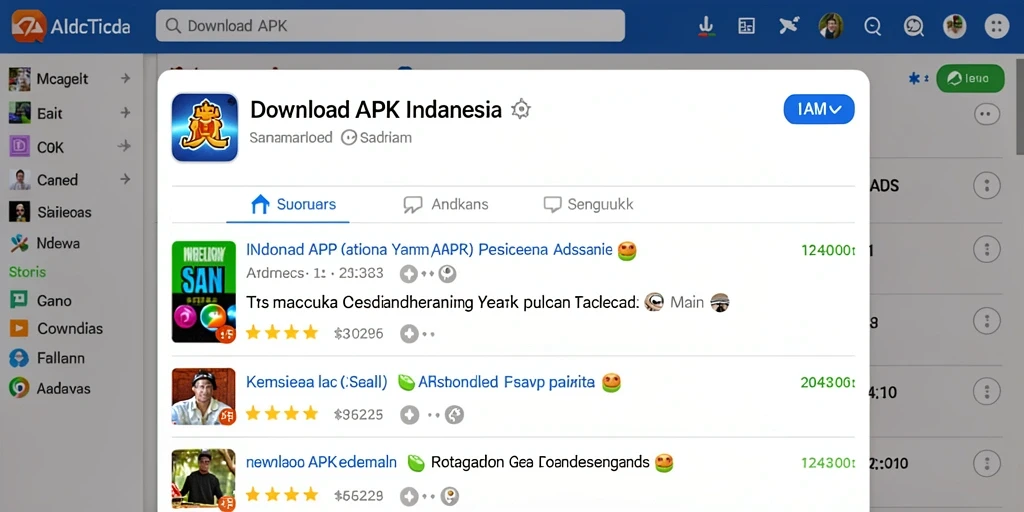Image resolution: width=1024 pixels, height=512 pixels.
Task: Switch to the Suoruars tab
Action: (293, 204)
